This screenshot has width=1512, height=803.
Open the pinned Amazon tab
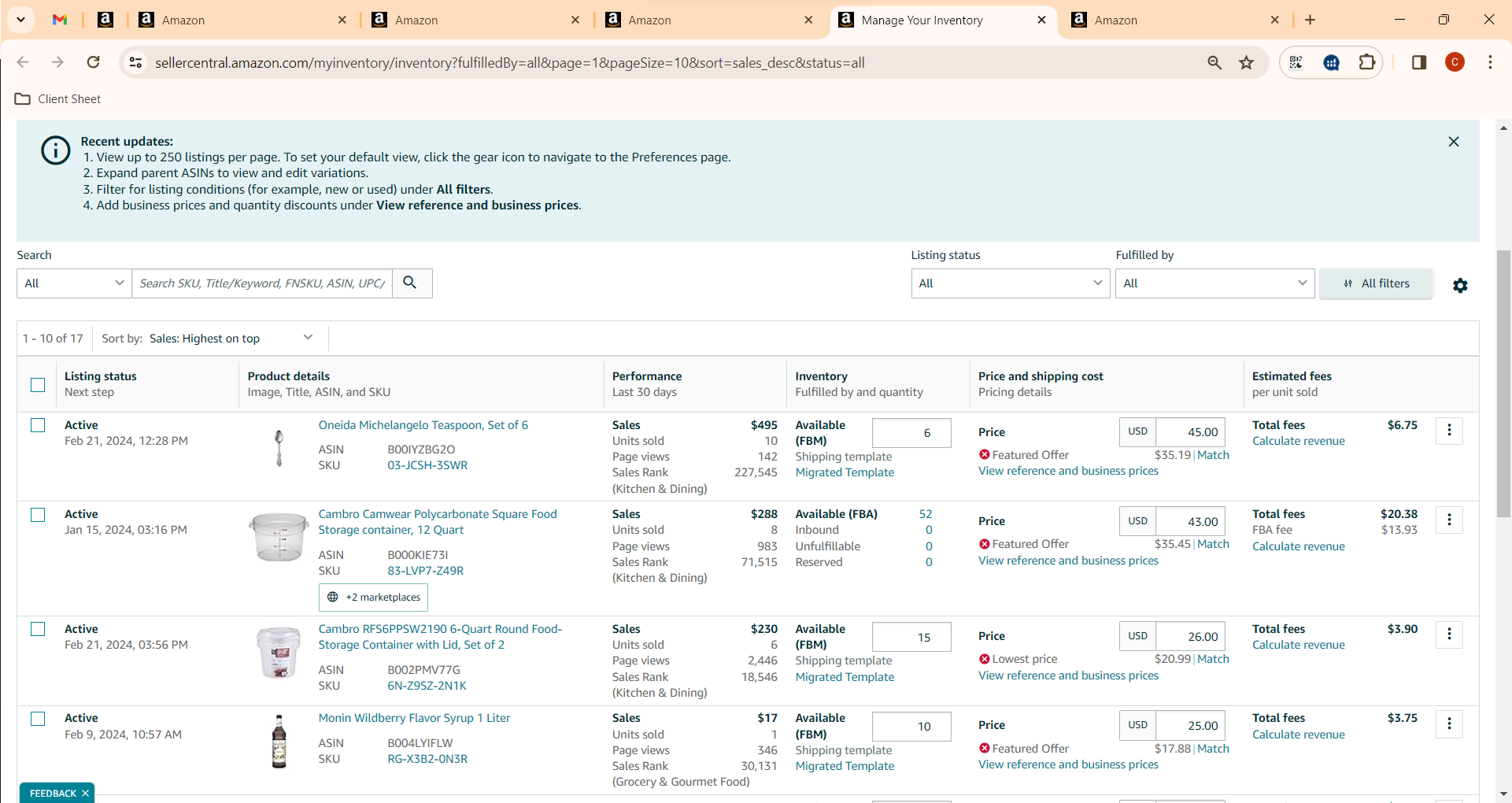(x=105, y=20)
